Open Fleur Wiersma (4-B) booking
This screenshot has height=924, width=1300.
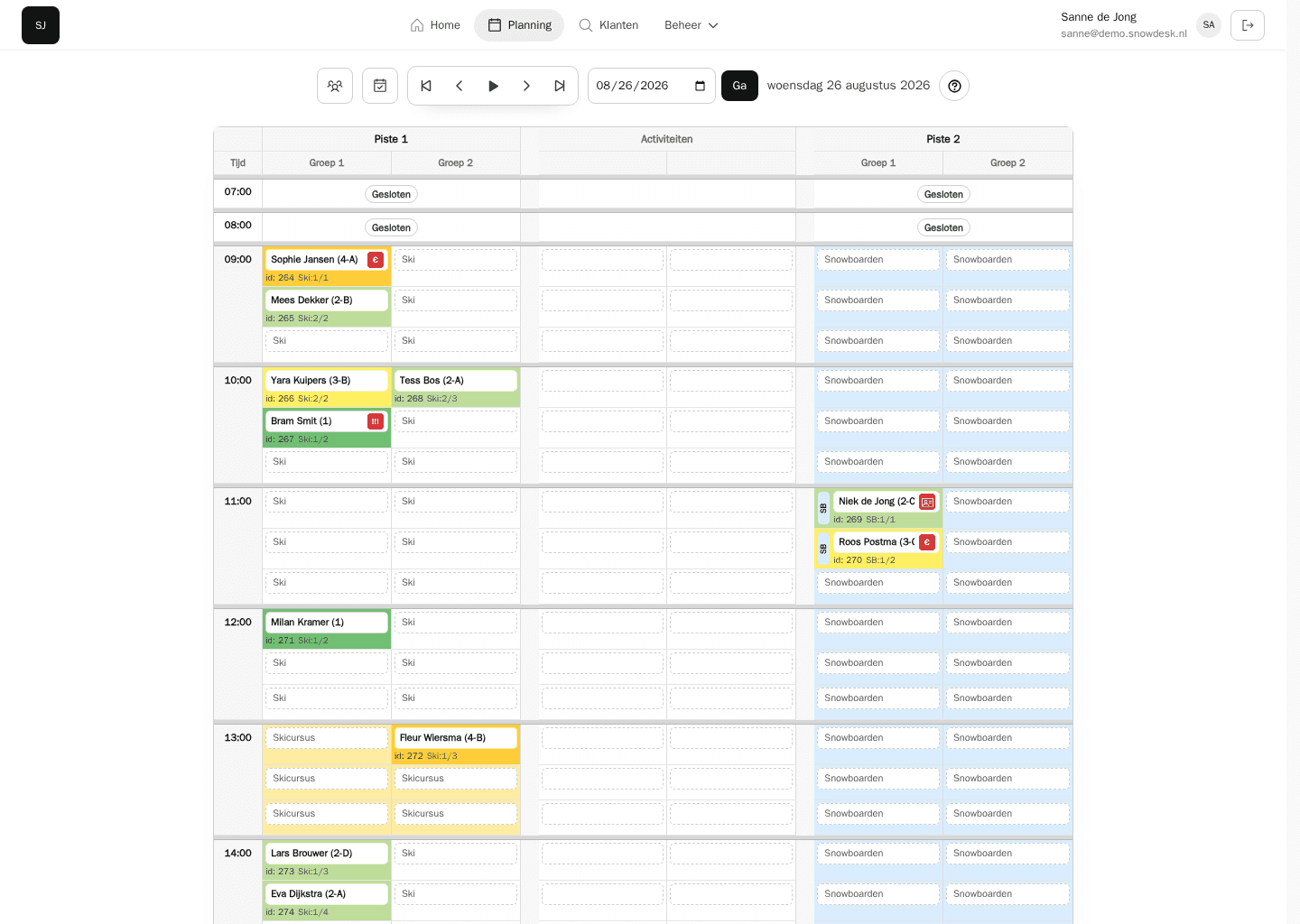(x=456, y=738)
